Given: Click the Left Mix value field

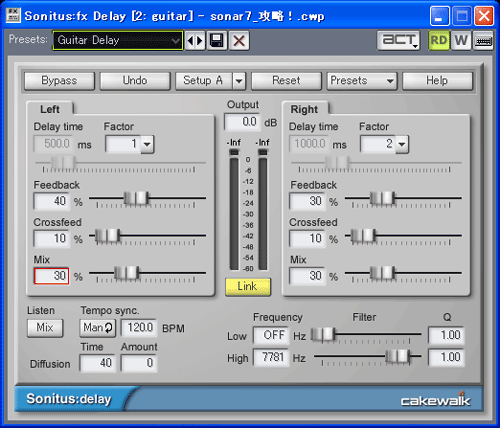Looking at the screenshot, I should click(x=52, y=276).
